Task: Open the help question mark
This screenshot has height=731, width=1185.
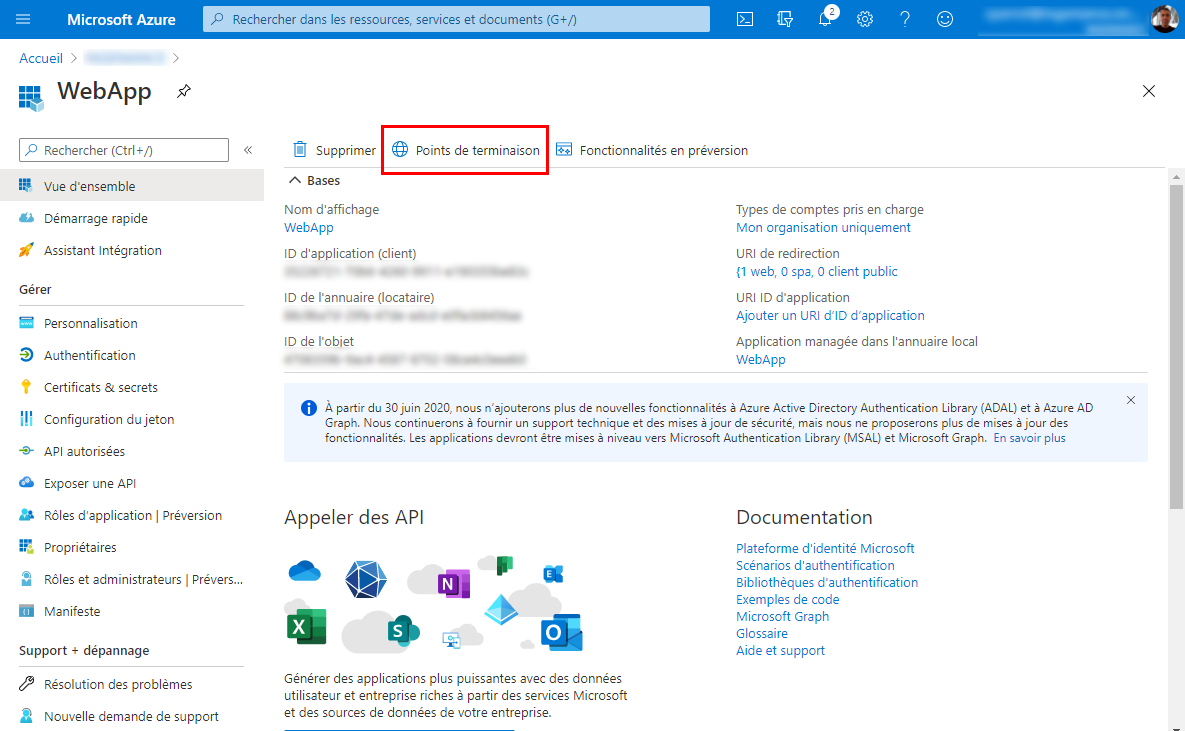Action: coord(905,19)
